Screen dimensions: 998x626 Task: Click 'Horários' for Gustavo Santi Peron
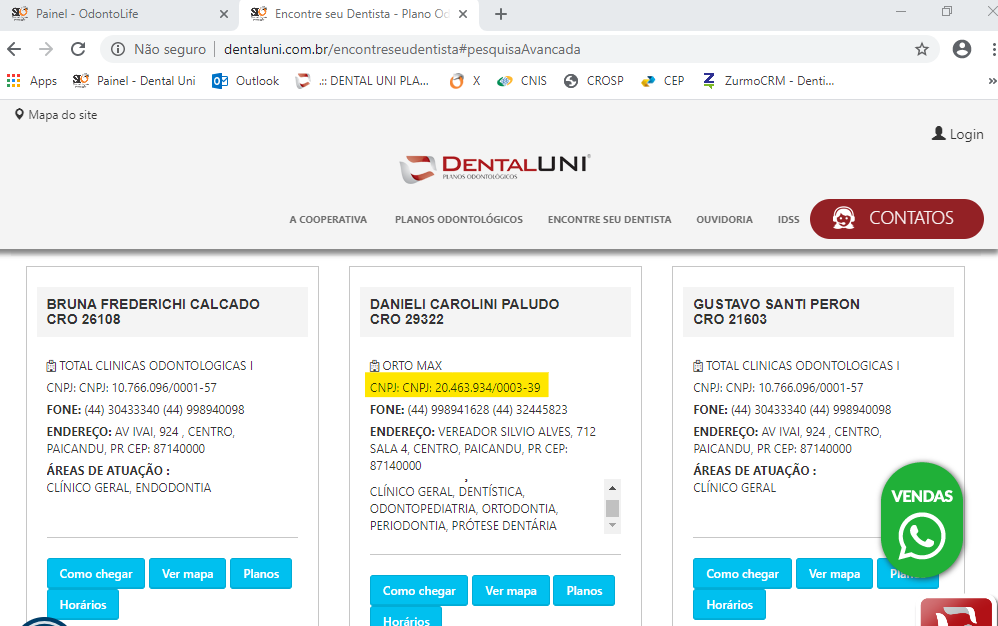tap(729, 604)
